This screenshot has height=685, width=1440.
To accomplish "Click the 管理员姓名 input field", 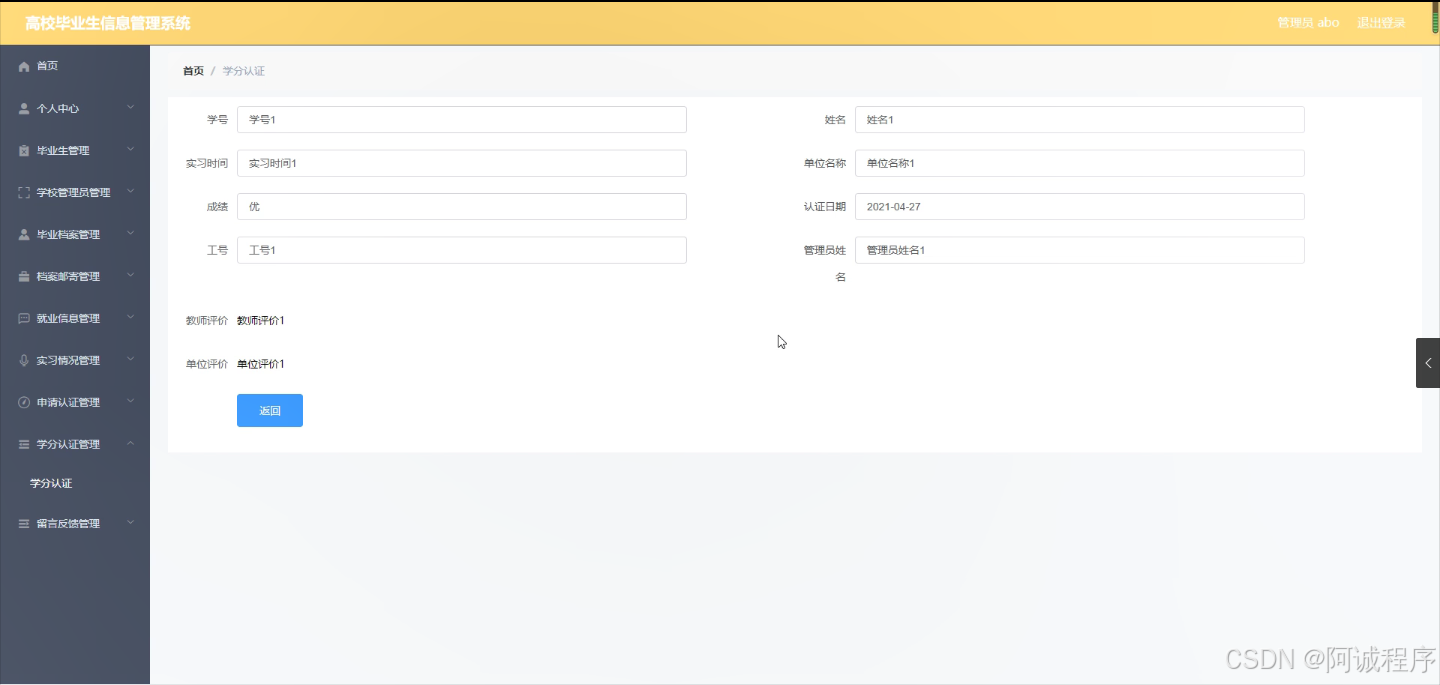I will 1080,250.
